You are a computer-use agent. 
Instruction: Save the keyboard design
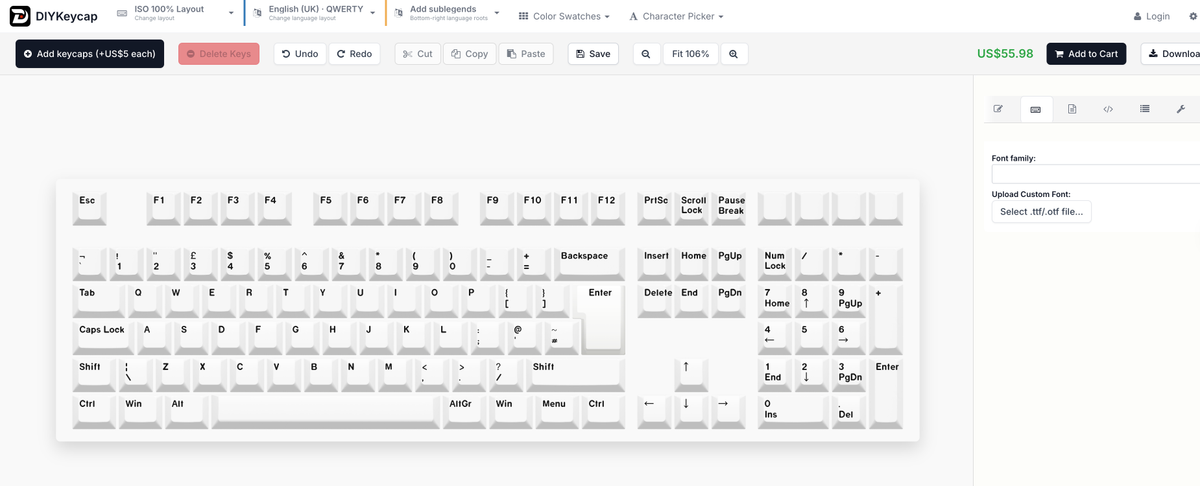pyautogui.click(x=593, y=54)
